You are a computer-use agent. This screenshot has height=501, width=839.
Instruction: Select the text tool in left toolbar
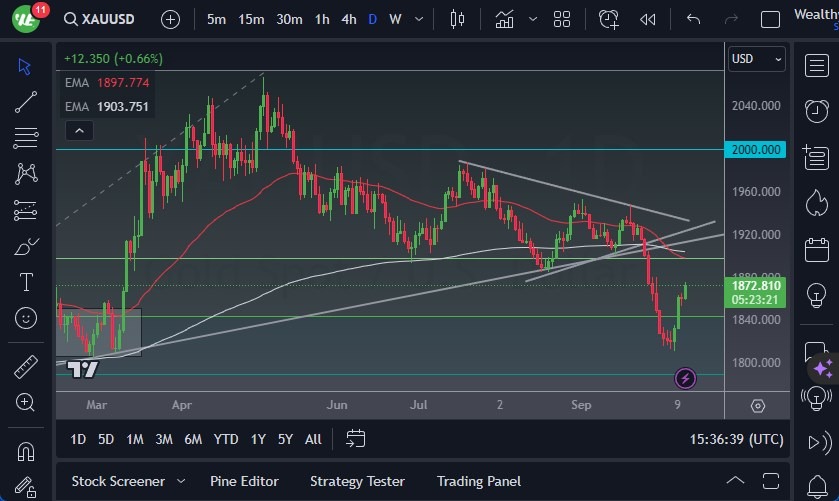(26, 282)
